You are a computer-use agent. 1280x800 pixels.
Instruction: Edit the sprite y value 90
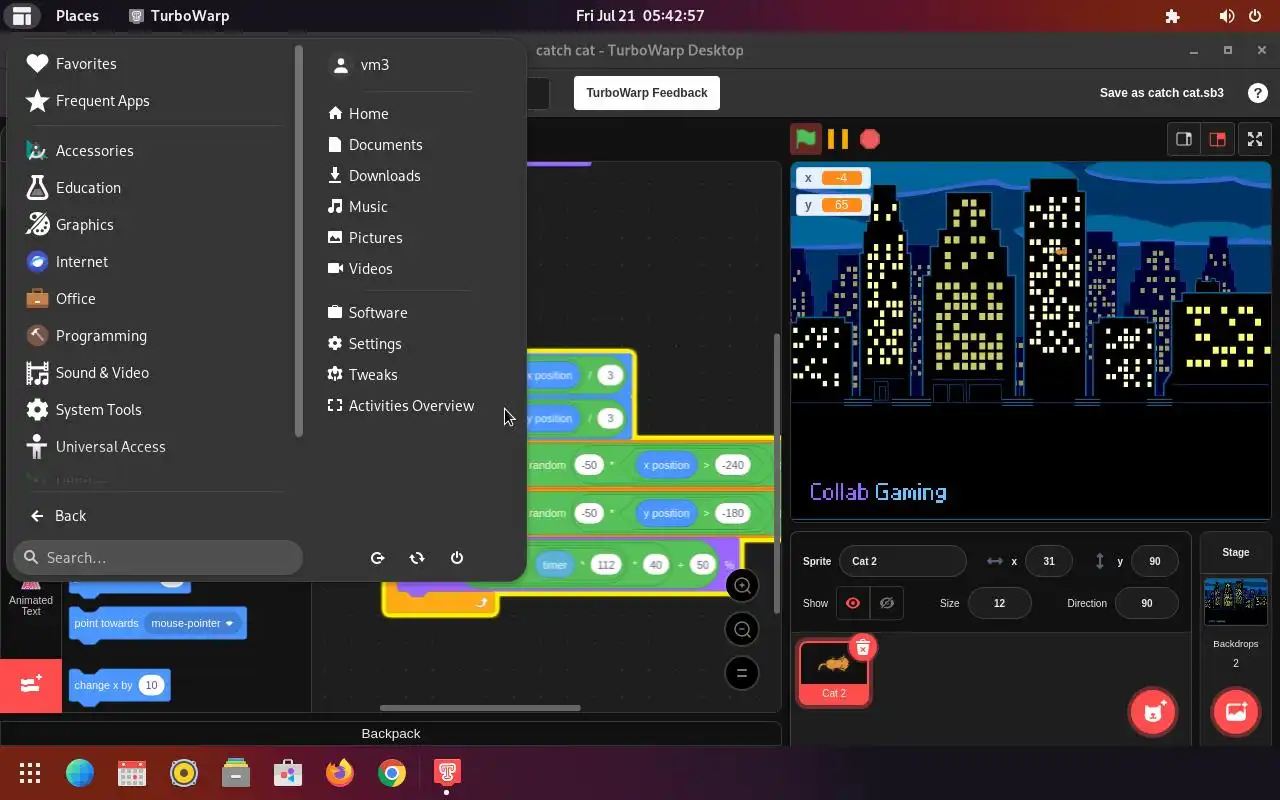(1154, 561)
